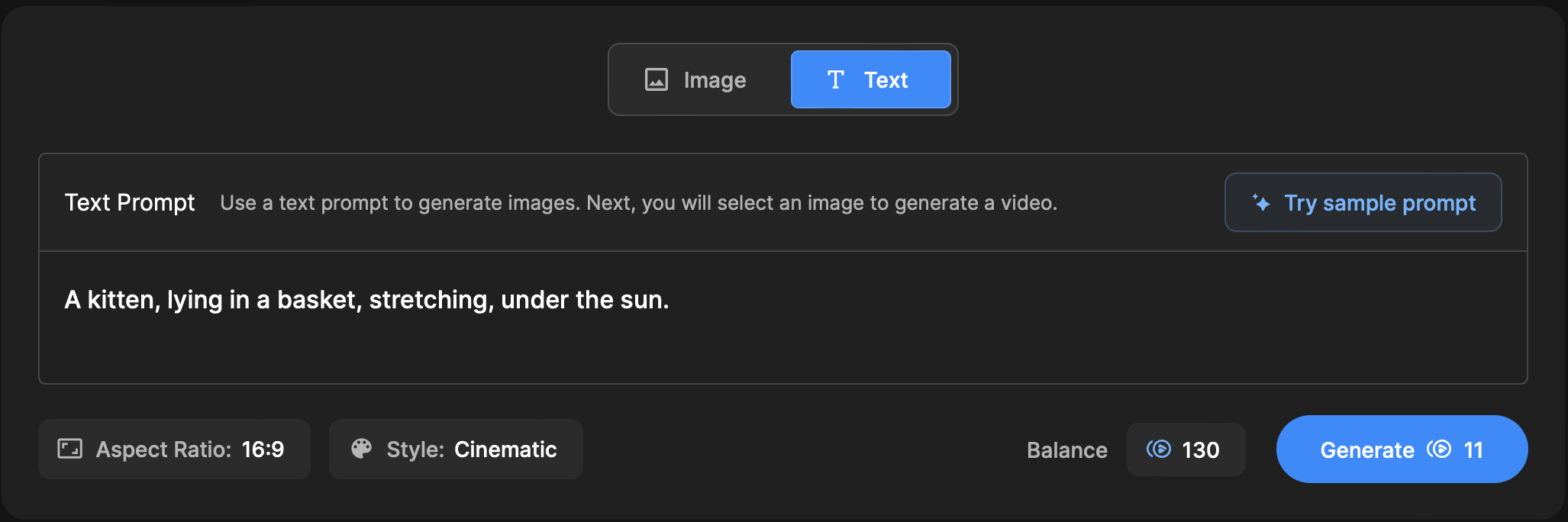
Task: Click the sparkle icon beside Try sample prompt
Action: pyautogui.click(x=1261, y=203)
